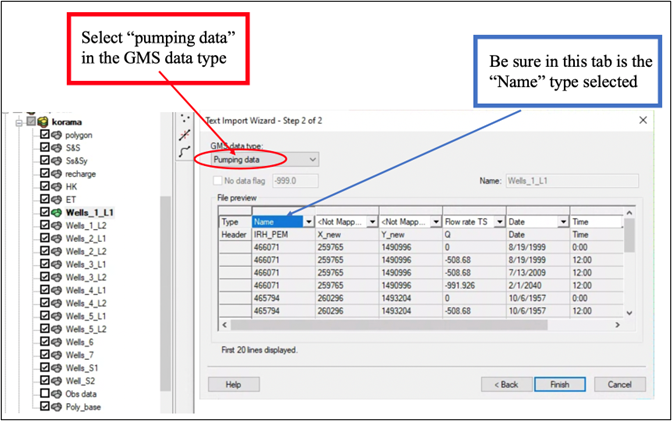Screen dimensions: 672x421
Task: Click the file preview horizontal scrollbar thumb
Action: coord(389,325)
